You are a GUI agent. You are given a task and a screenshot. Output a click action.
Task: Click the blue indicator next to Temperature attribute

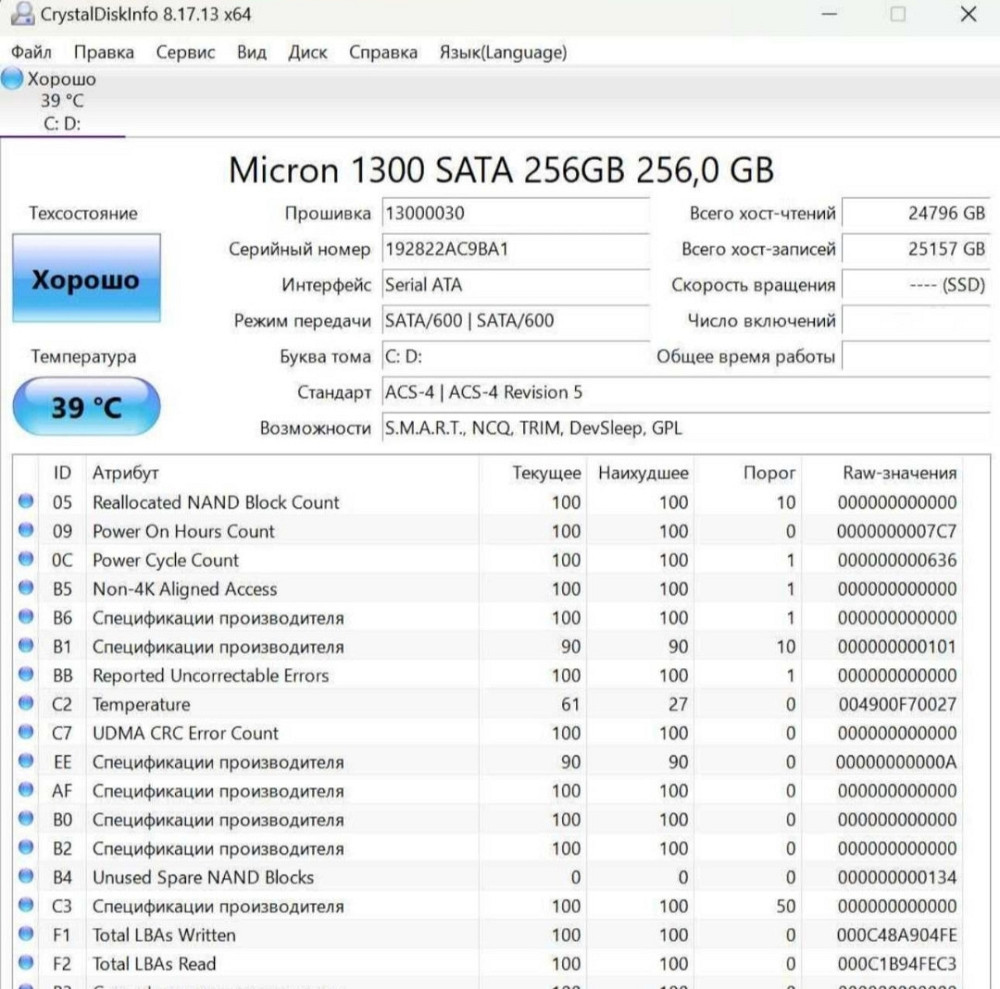24,704
